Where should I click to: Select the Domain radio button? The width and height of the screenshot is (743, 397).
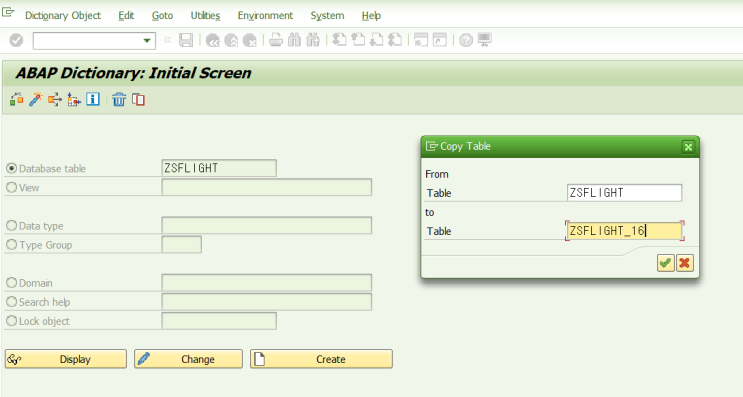coord(11,283)
